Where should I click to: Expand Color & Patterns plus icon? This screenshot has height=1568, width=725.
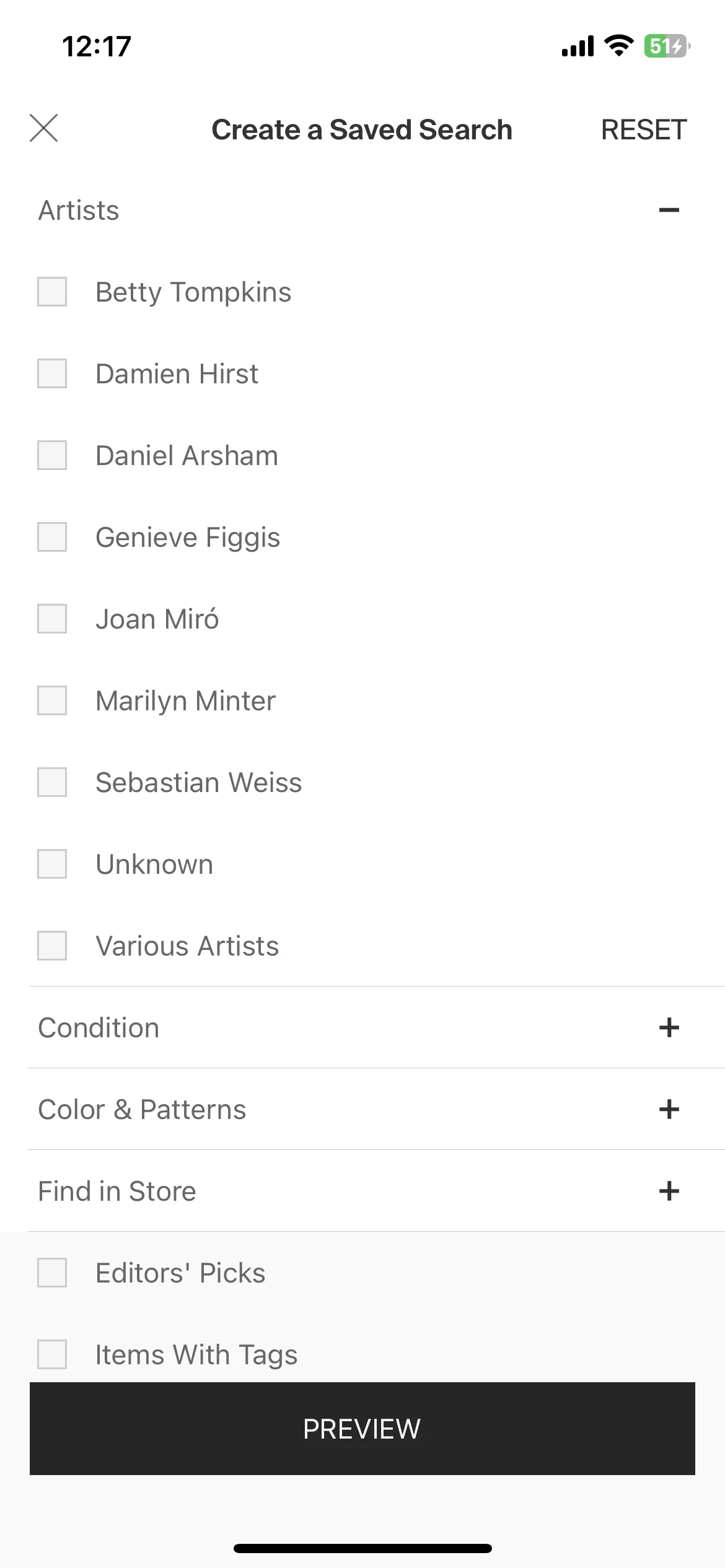pos(669,1109)
